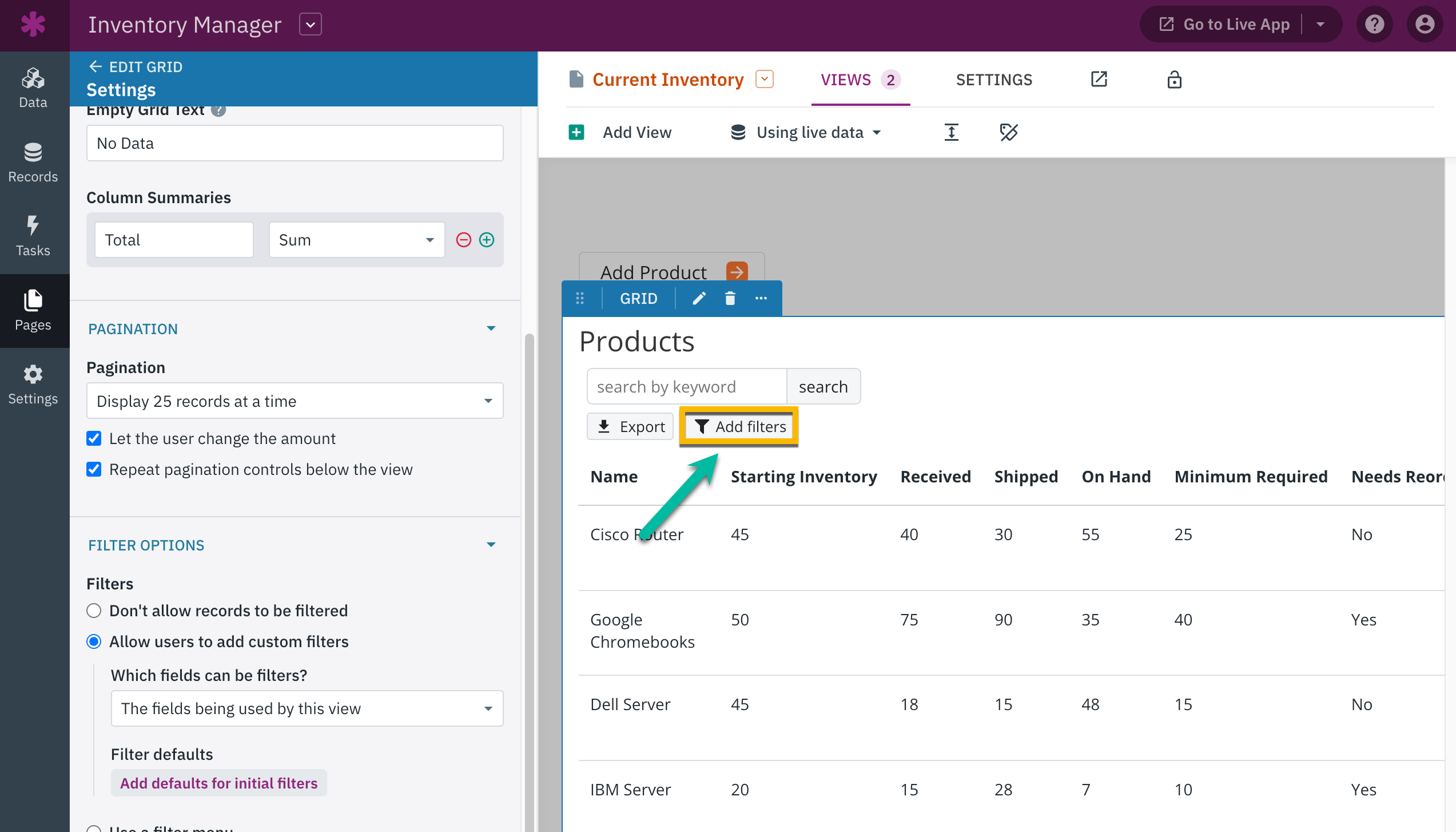The height and width of the screenshot is (832, 1456).
Task: Open the Settings section in sidebar
Action: point(33,385)
